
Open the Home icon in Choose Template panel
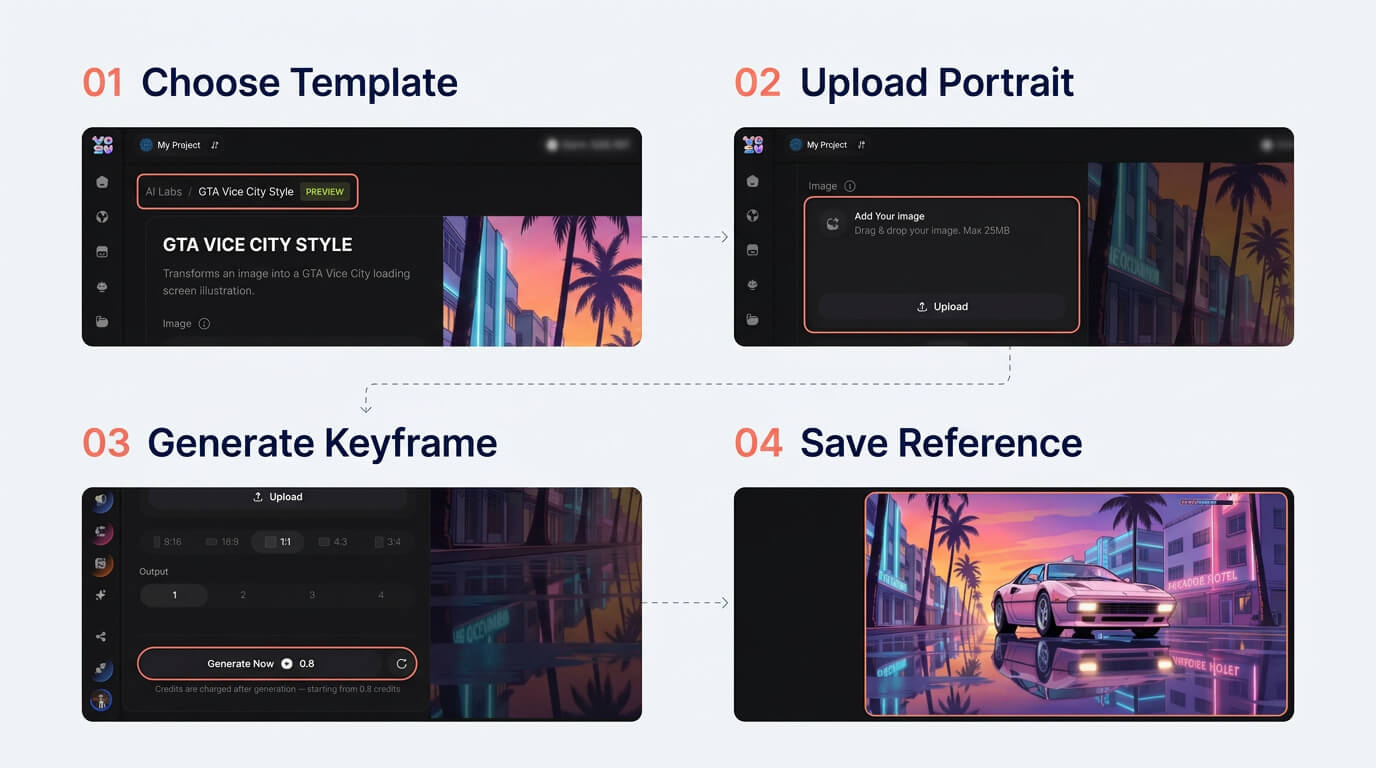pos(102,182)
